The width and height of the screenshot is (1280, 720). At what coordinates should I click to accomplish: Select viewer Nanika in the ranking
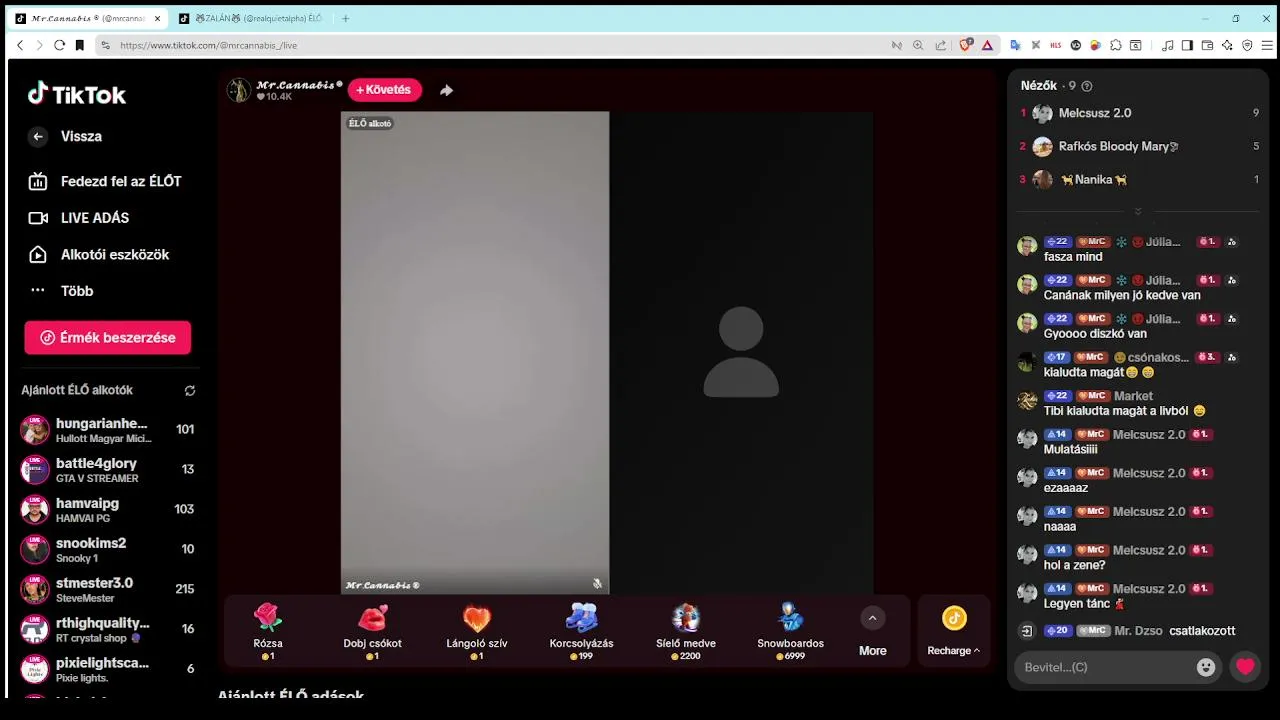coord(1138,180)
